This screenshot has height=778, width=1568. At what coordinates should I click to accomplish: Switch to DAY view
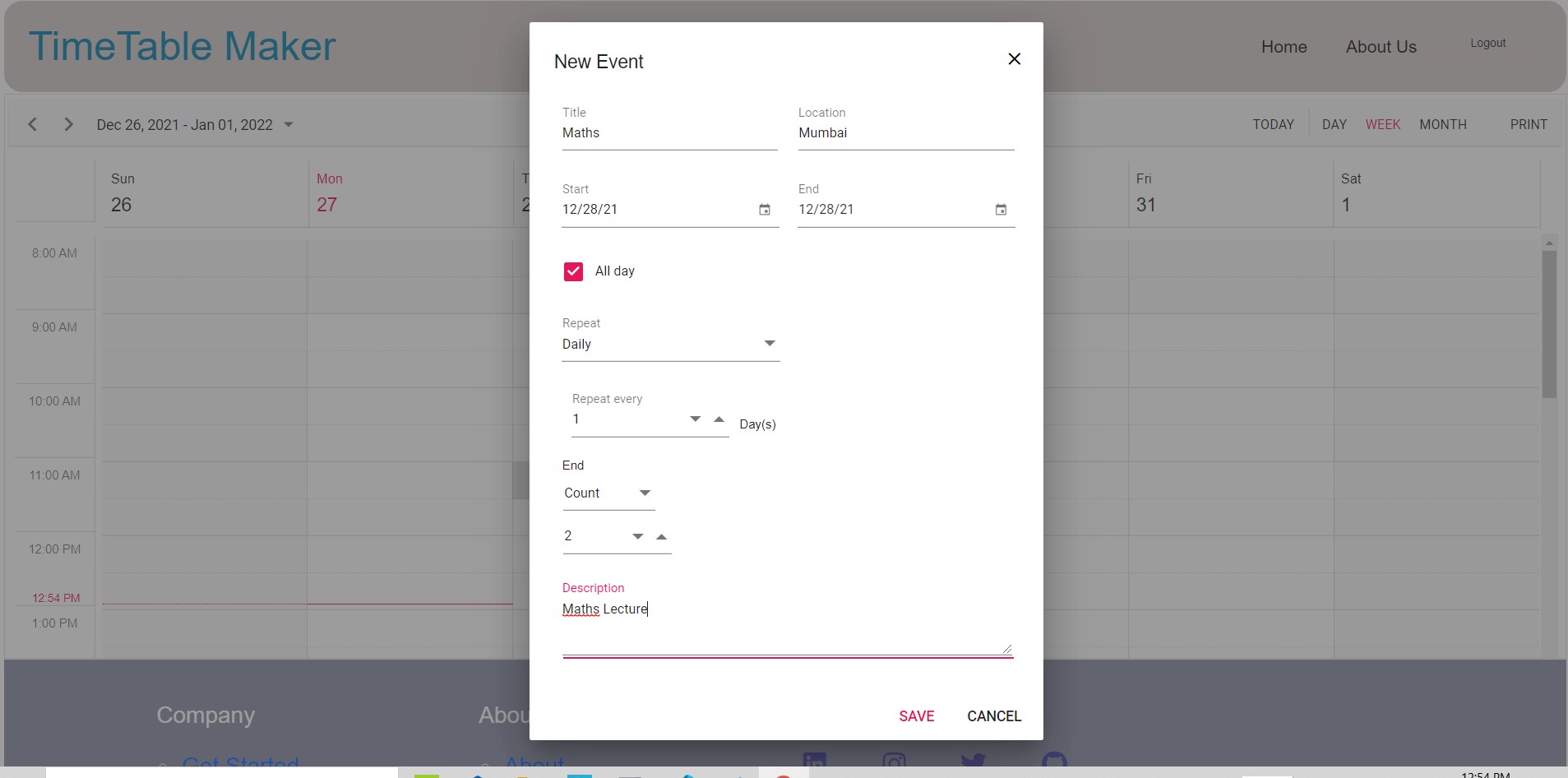[1334, 124]
